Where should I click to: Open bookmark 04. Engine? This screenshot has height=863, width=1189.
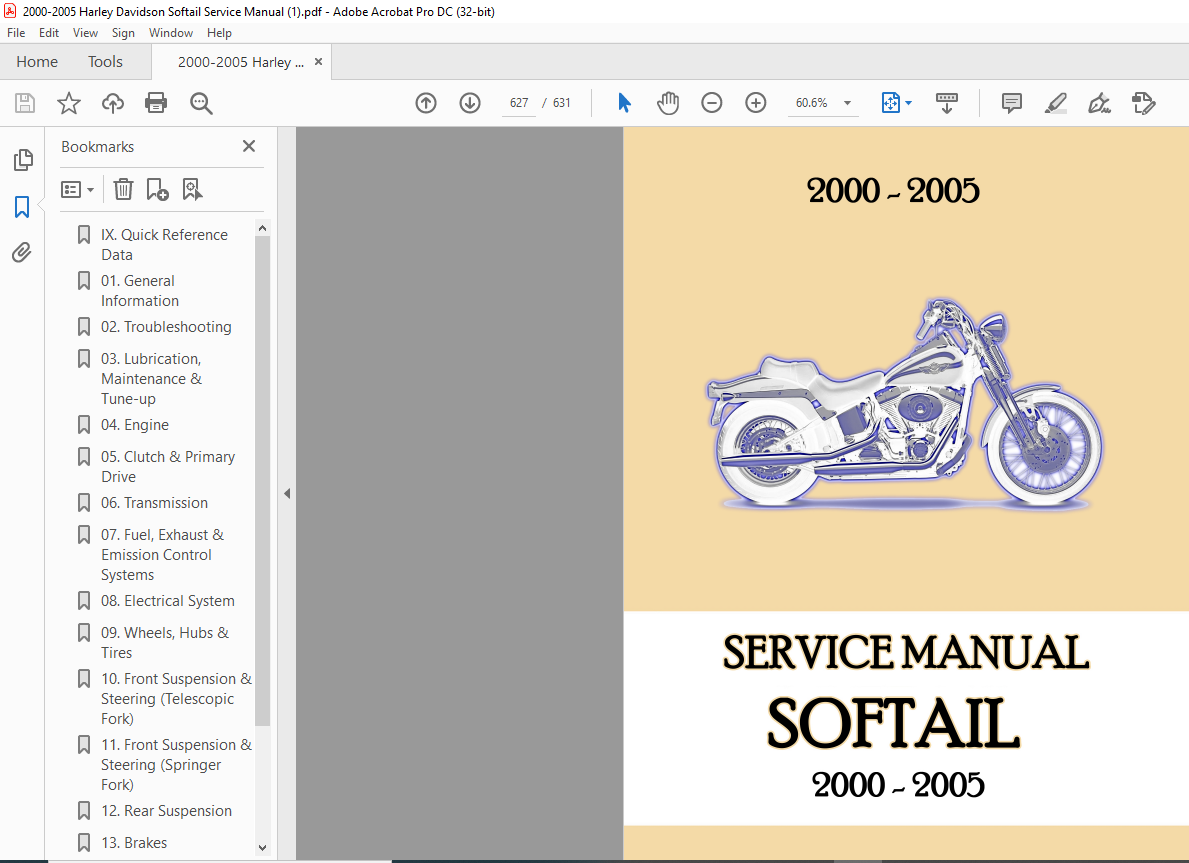[x=134, y=425]
